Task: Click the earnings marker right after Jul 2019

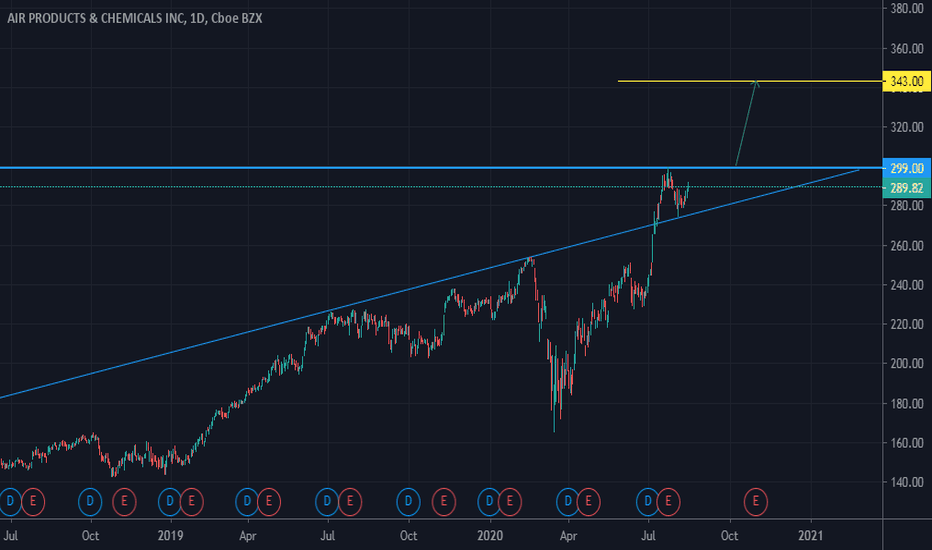Action: pos(350,502)
